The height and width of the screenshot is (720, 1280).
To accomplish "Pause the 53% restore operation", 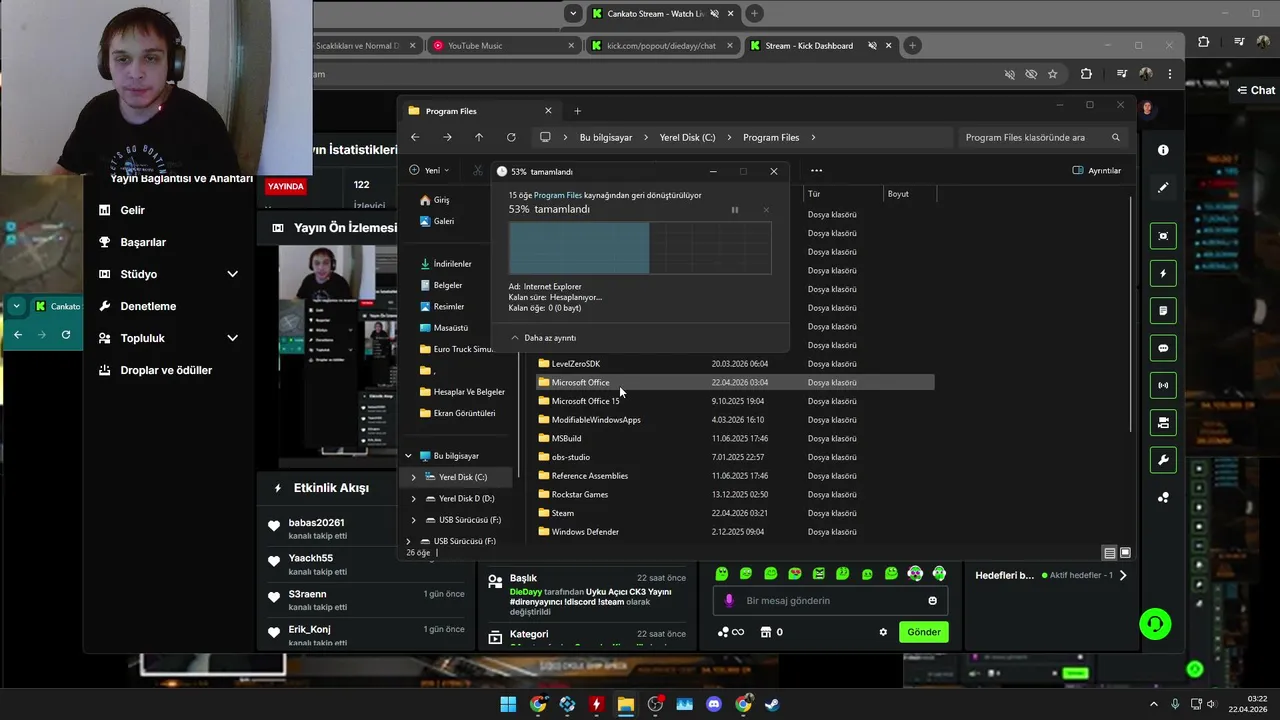I will (734, 210).
